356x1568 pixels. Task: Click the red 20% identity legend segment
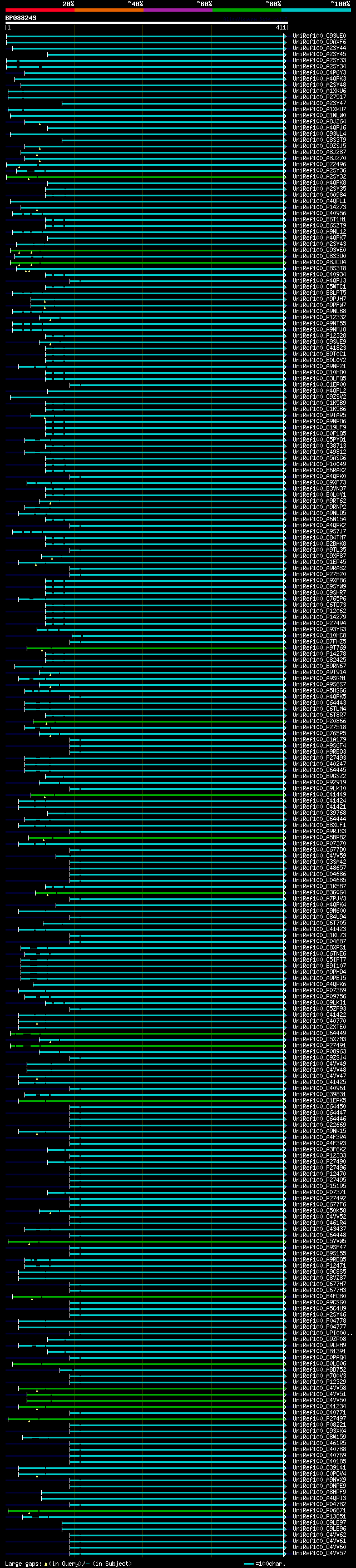[x=39, y=10]
